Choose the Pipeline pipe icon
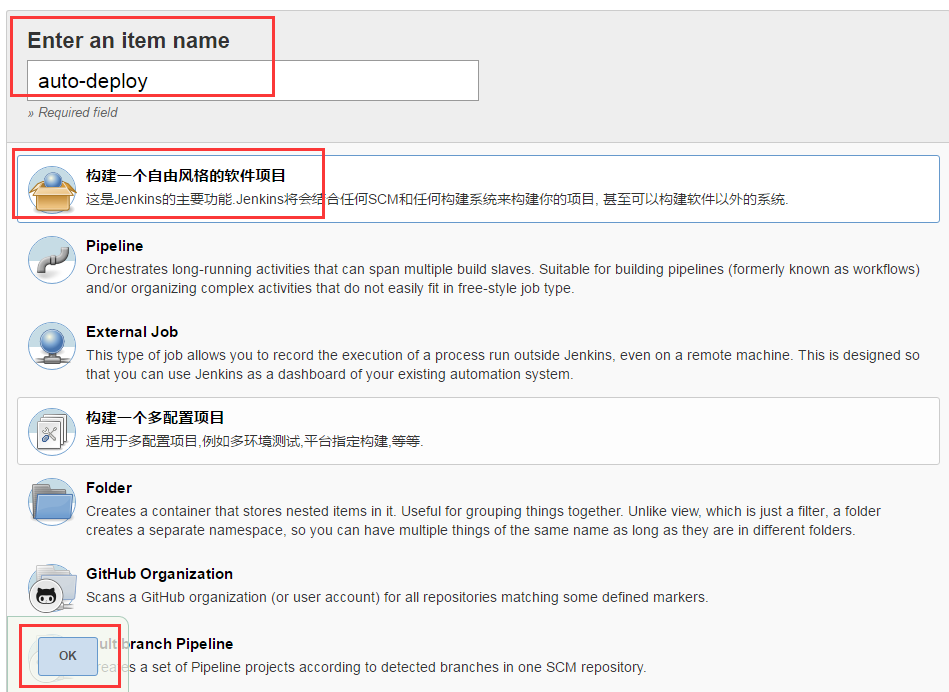 click(x=52, y=260)
